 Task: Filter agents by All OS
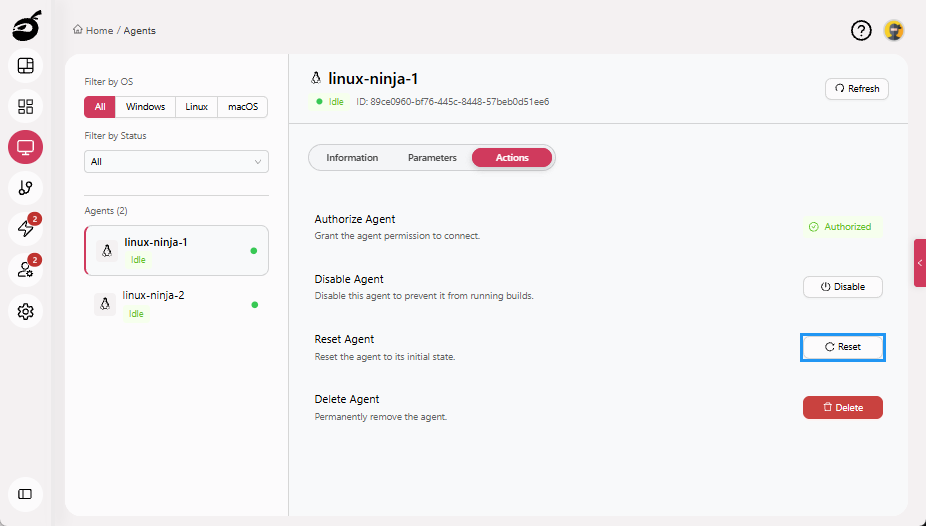[100, 107]
